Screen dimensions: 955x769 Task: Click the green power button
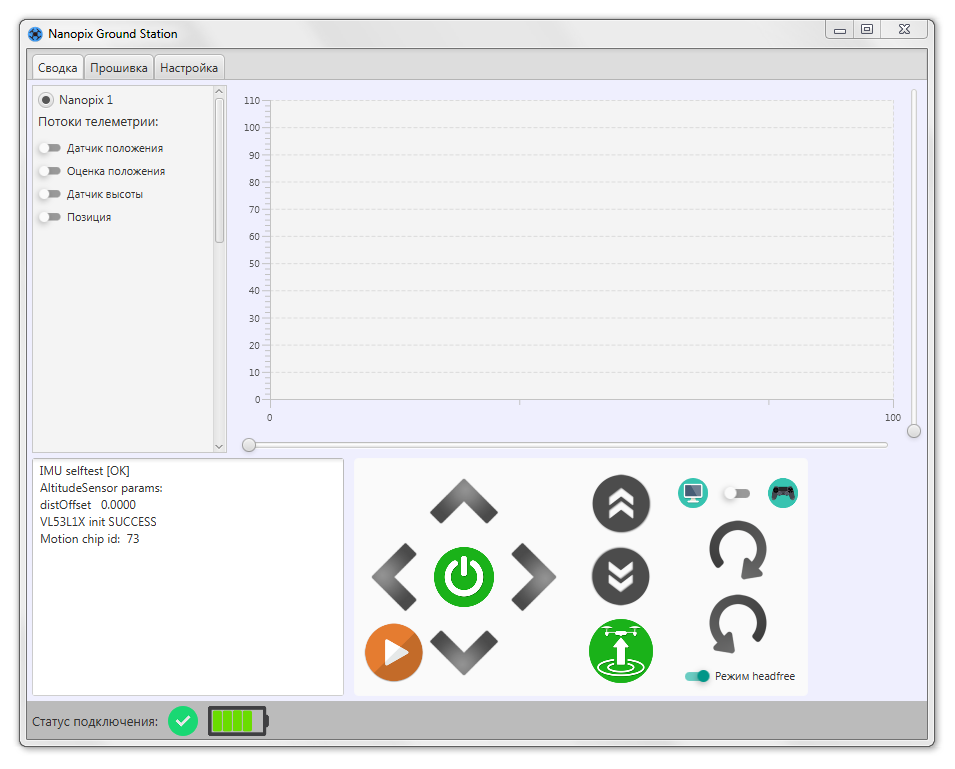click(463, 577)
